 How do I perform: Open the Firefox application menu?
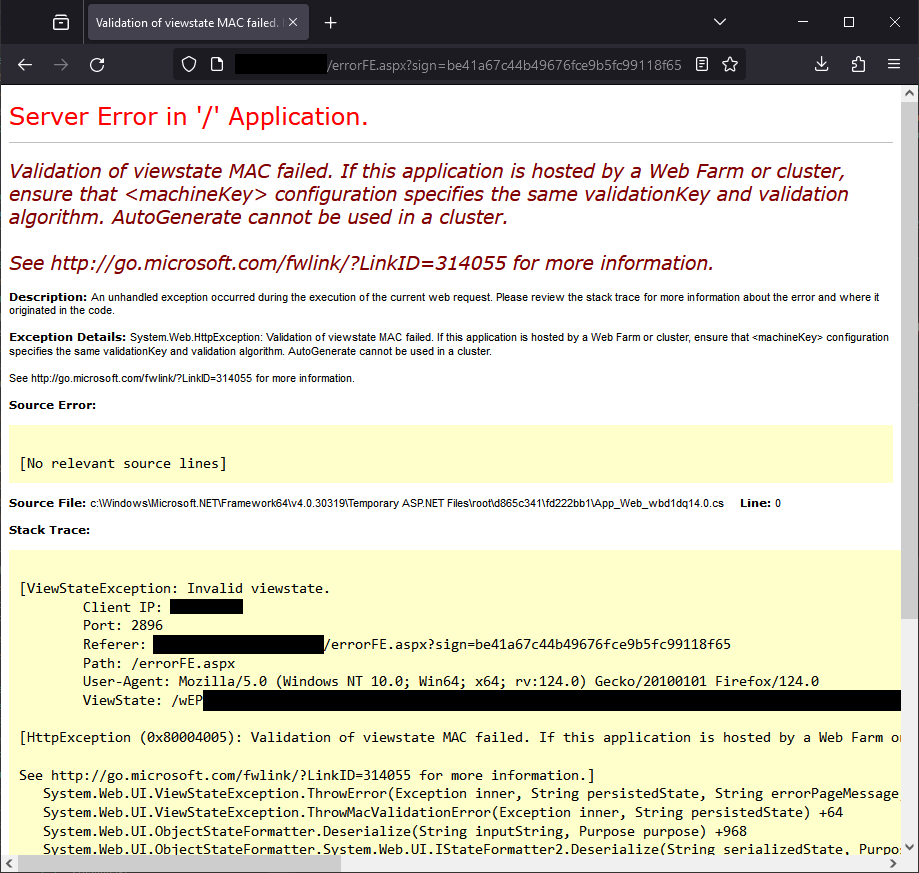tap(894, 64)
